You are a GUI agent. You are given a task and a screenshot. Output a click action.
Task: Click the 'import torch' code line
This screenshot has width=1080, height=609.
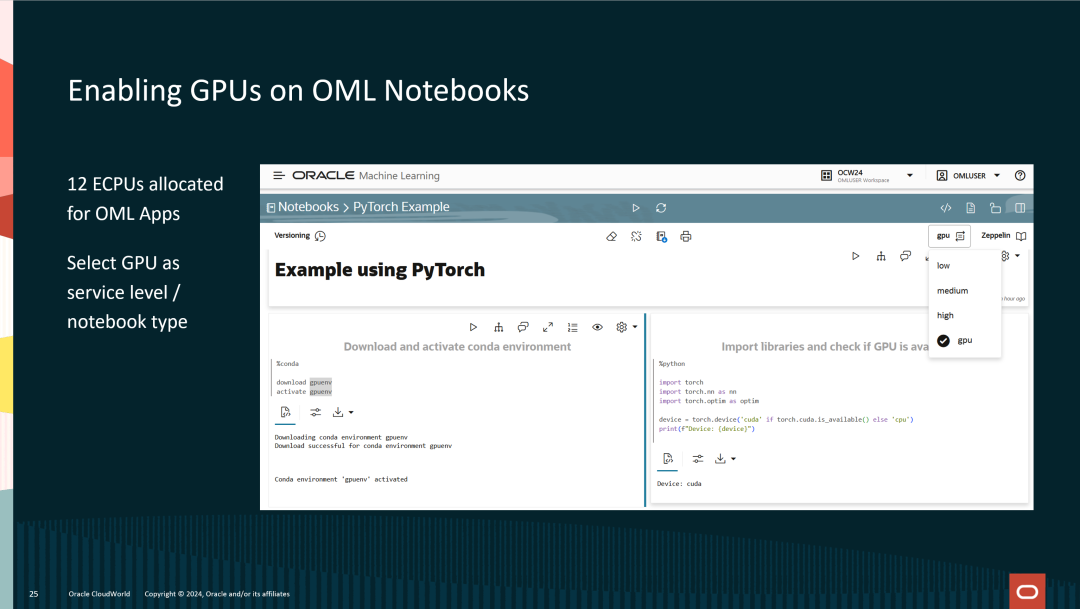pyautogui.click(x=681, y=382)
